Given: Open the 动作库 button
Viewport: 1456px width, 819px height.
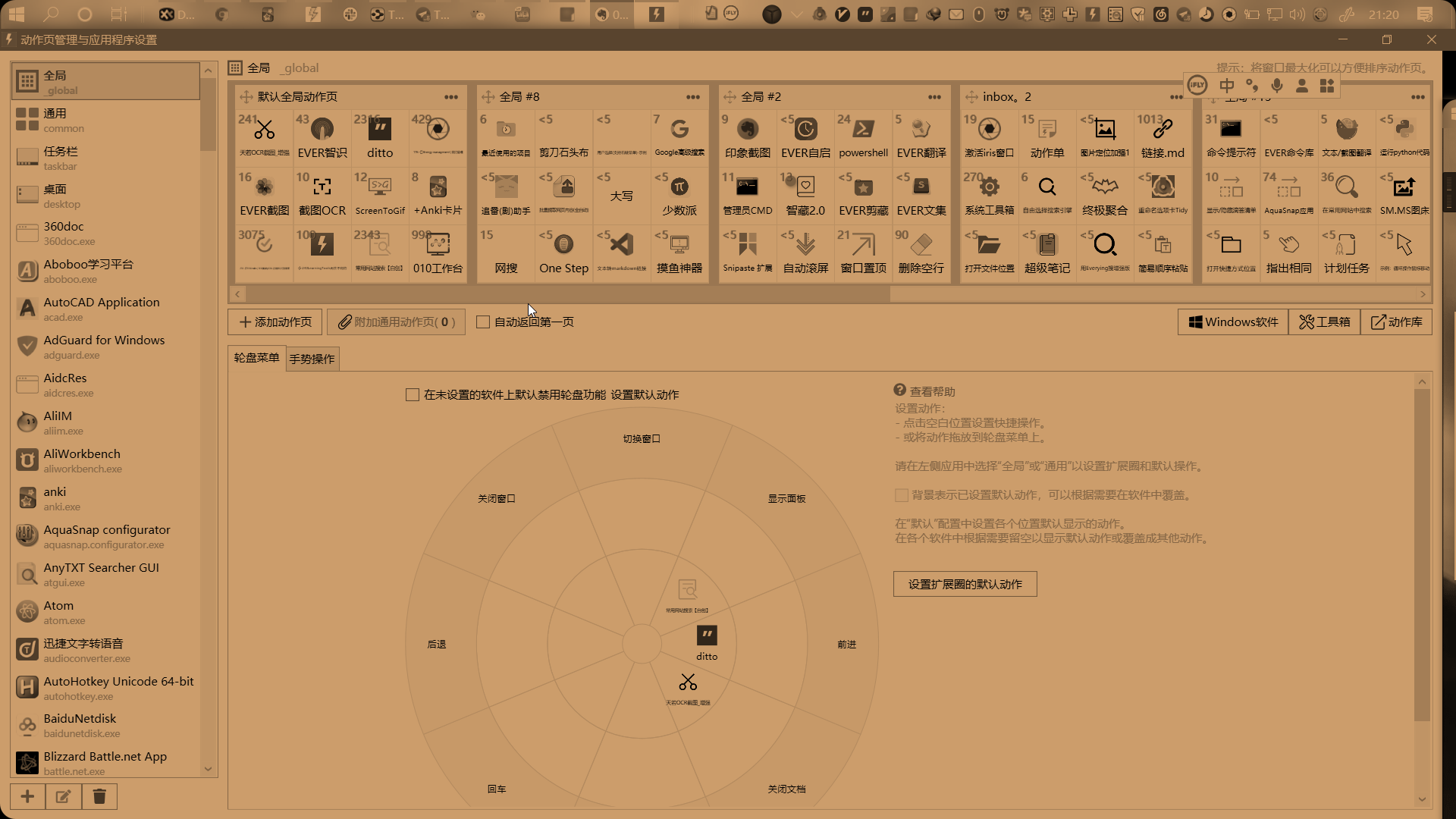Looking at the screenshot, I should click(x=1396, y=322).
